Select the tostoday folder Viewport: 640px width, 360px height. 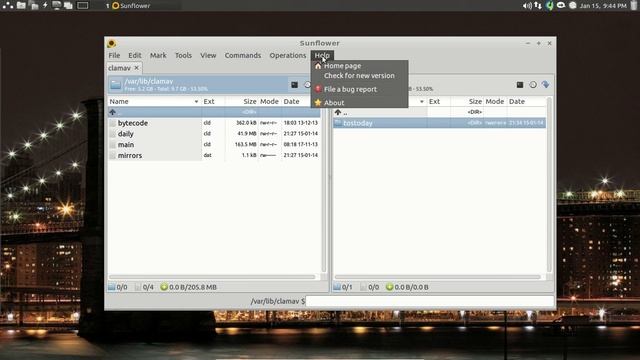439,123
